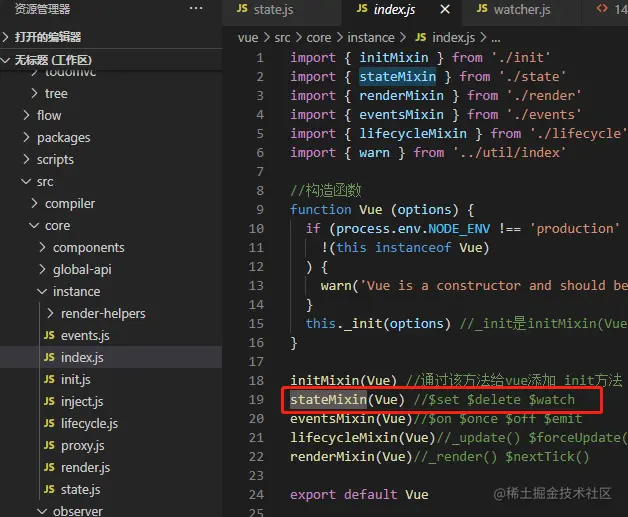Viewport: 628px width, 517px height.
Task: Open state.js in the file tree
Action: coord(111,489)
